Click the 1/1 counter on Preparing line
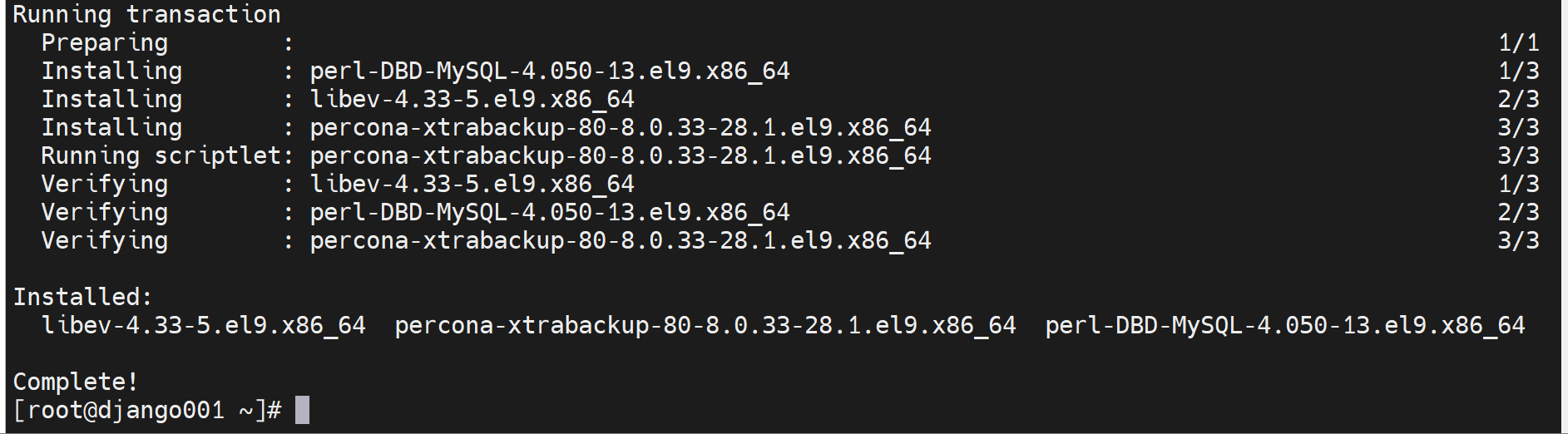 [1518, 42]
